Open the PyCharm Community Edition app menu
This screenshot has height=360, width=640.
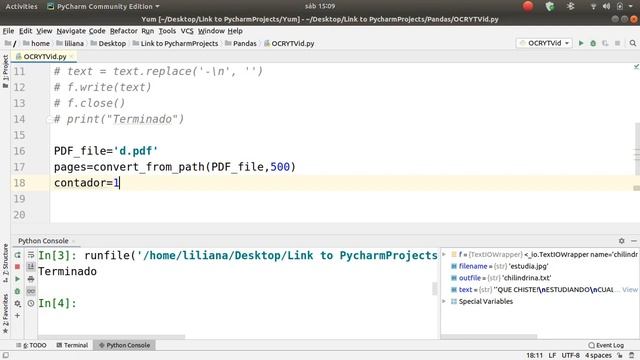[x=103, y=6]
